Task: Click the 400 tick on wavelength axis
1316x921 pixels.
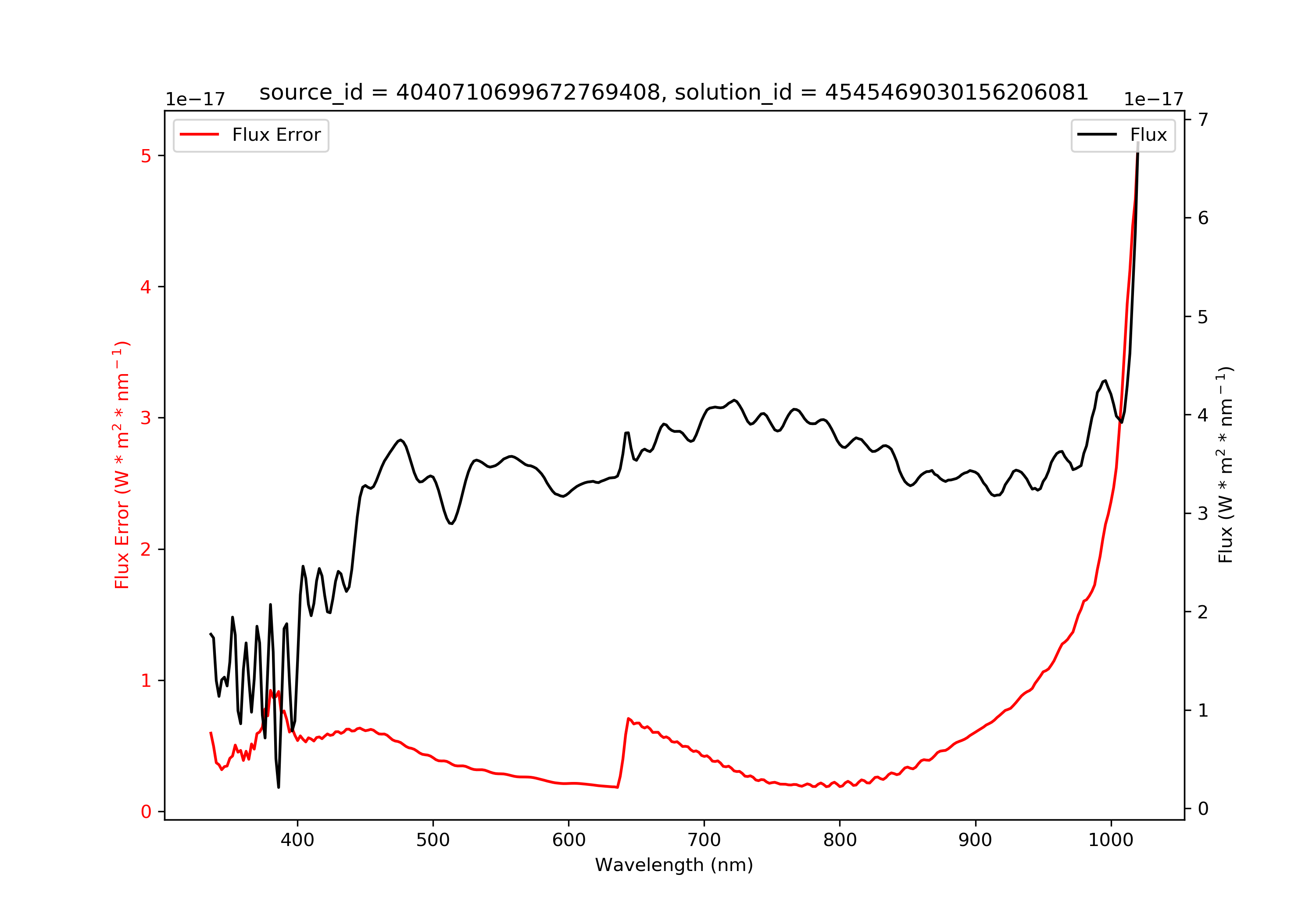Action: pos(297,840)
